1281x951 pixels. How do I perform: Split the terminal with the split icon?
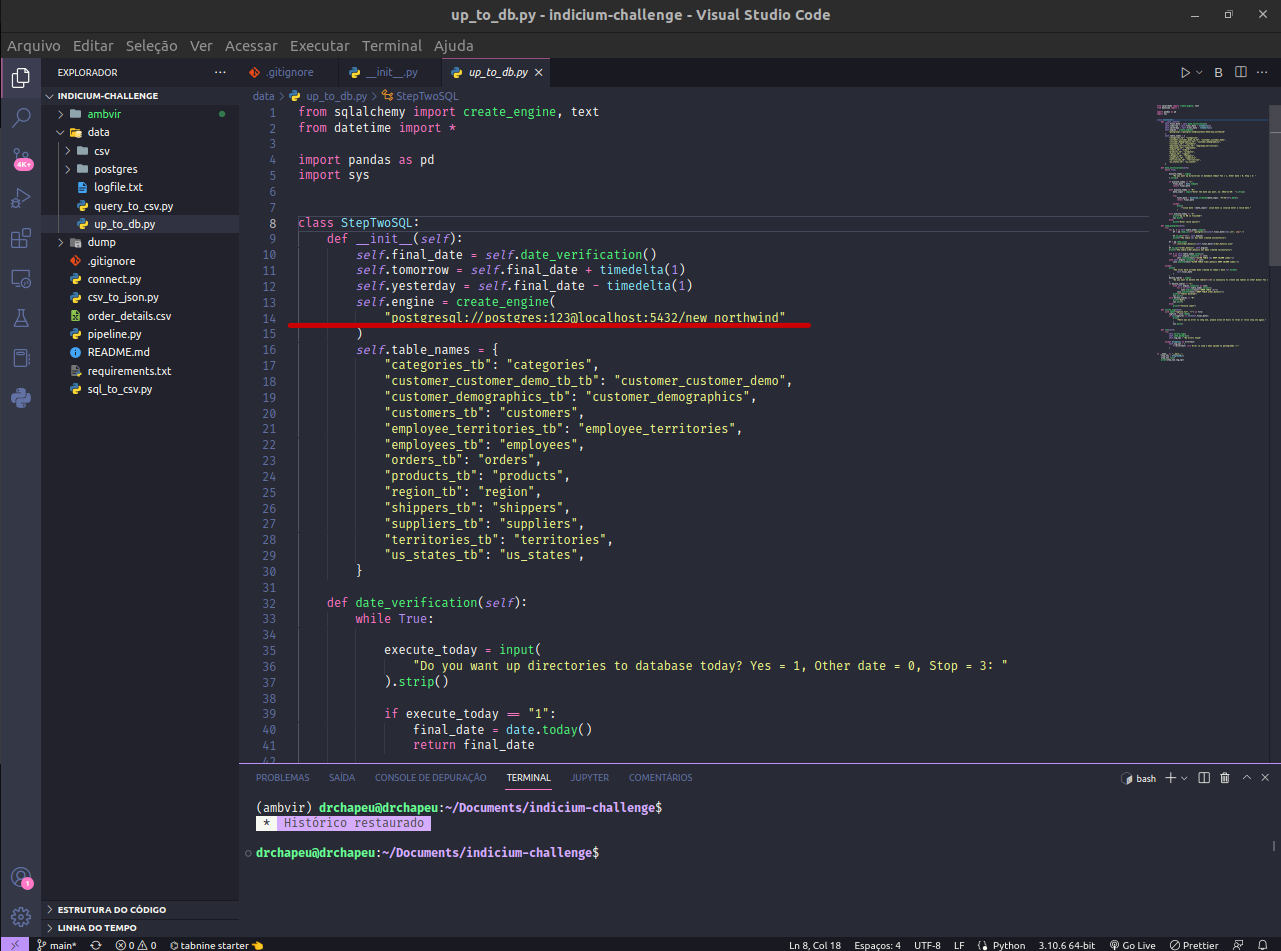[x=1203, y=777]
